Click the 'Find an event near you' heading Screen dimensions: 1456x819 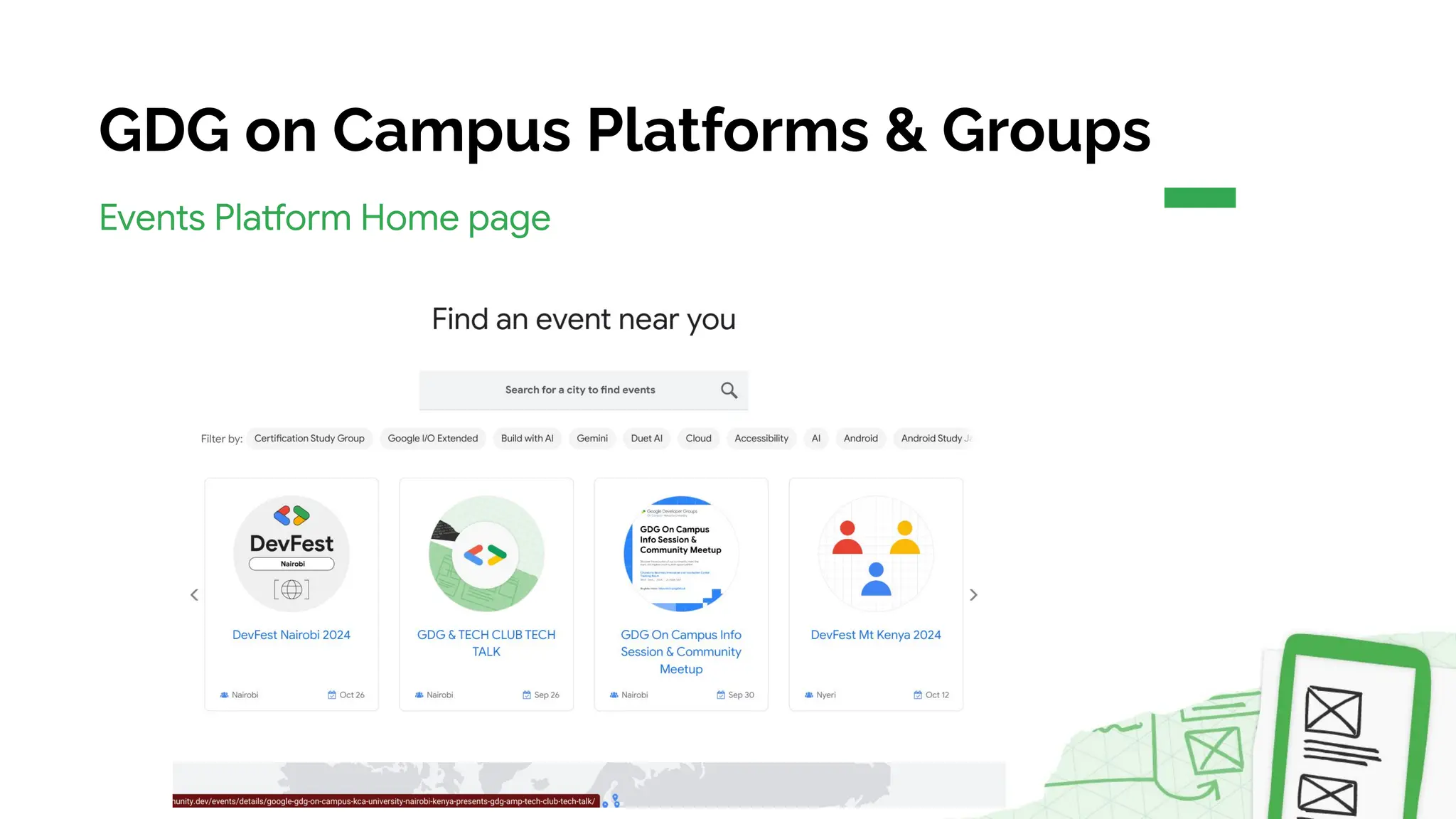coord(584,319)
